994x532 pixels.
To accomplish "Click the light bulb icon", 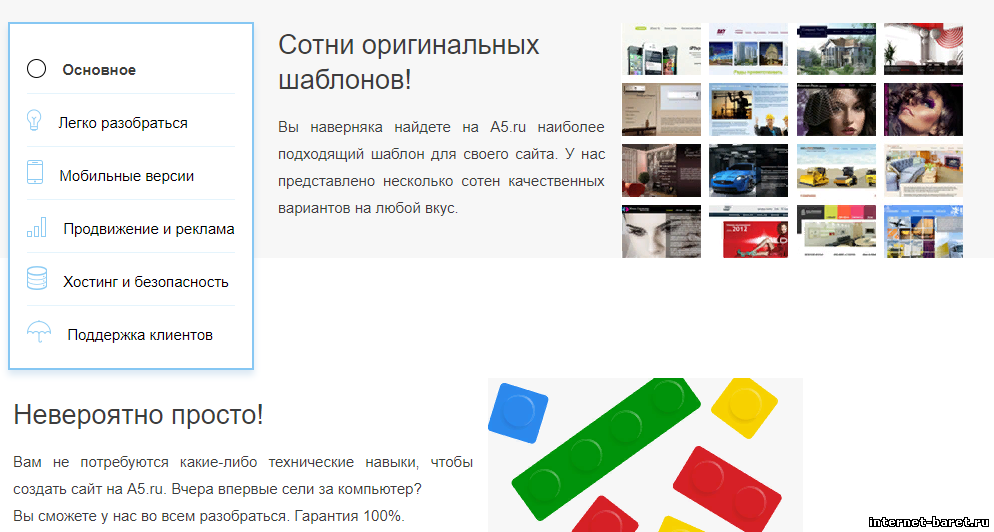I will point(35,120).
